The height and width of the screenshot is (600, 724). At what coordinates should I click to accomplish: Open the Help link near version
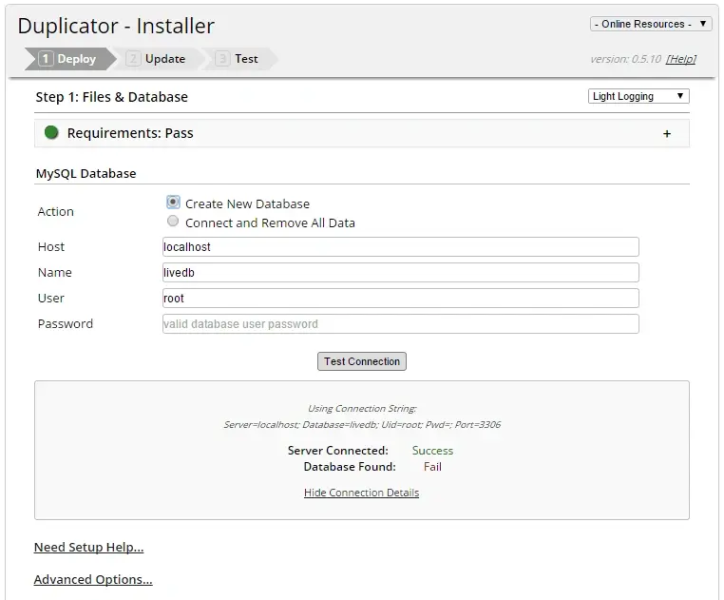point(681,59)
